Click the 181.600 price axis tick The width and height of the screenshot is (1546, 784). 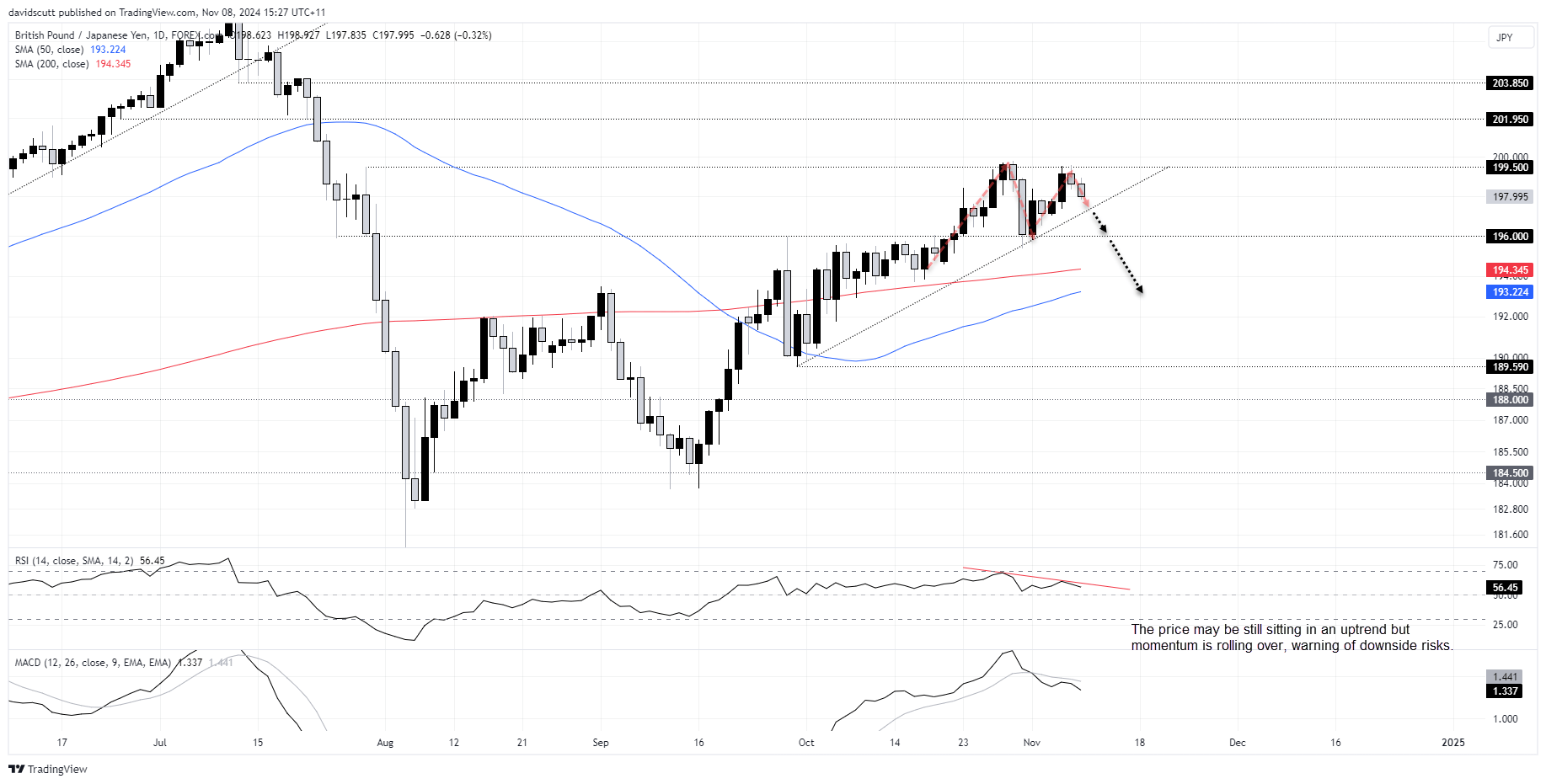[1511, 535]
